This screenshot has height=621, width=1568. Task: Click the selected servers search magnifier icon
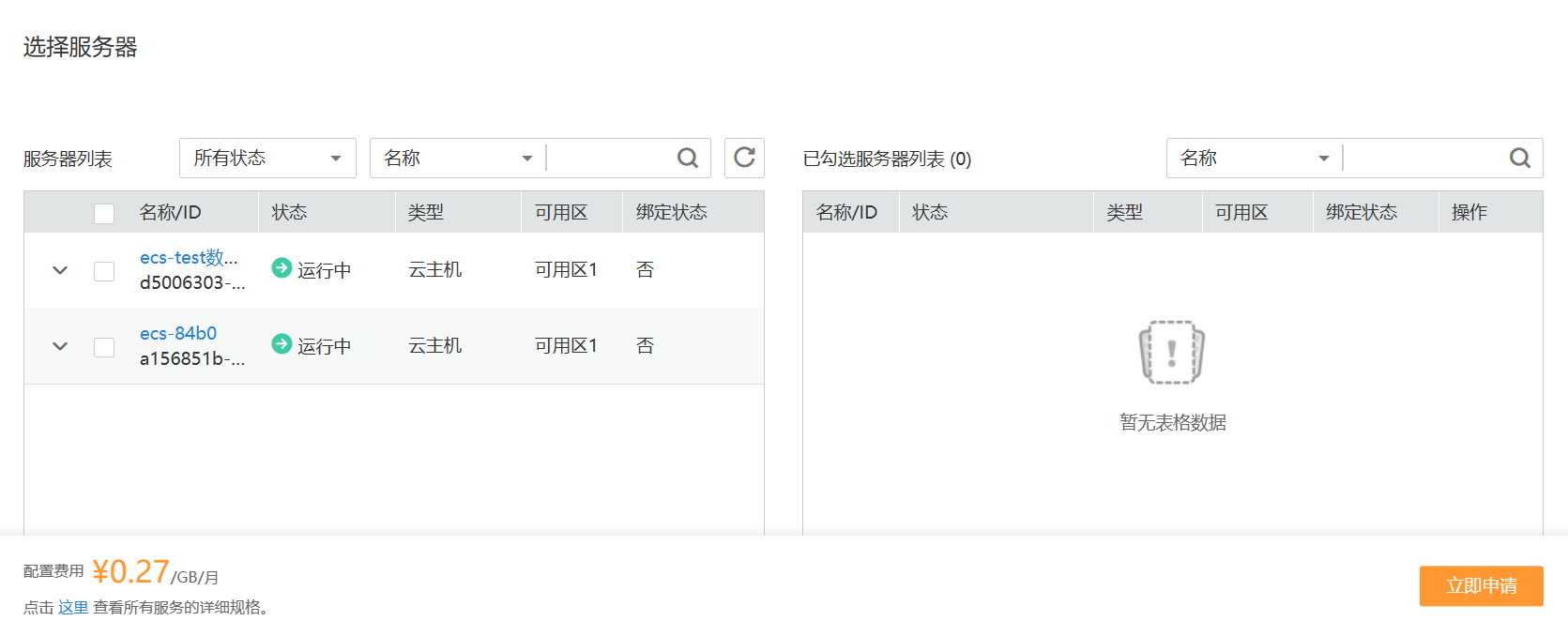pyautogui.click(x=1520, y=158)
